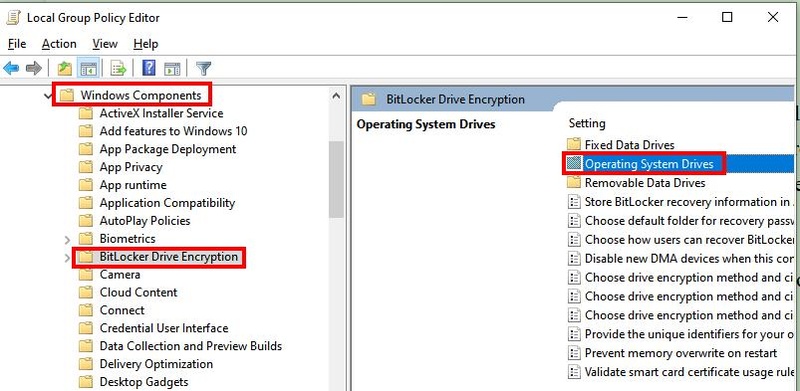Screen dimensions: 800x391
Task: Select App Package Deployment folder
Action: (168, 149)
